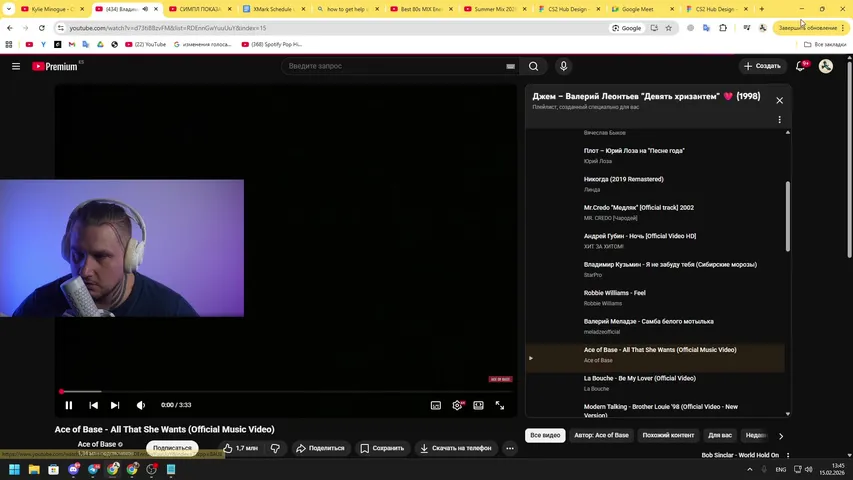
Task: Click the 'Подписаться' subscribe button
Action: [172, 448]
